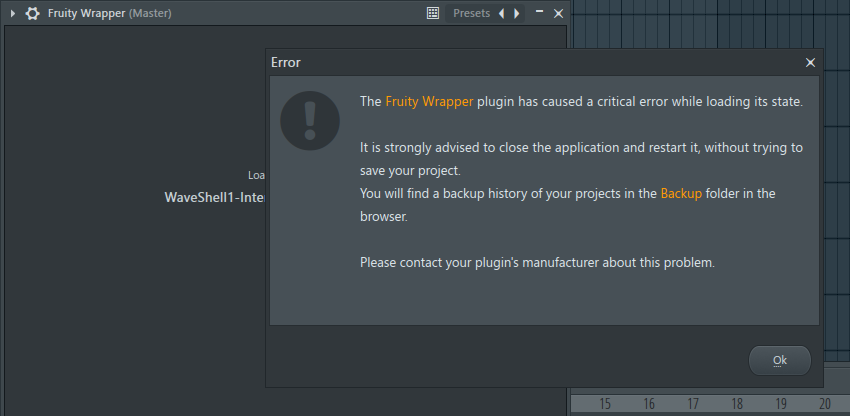Image resolution: width=850 pixels, height=416 pixels.
Task: Jump to bar 17 on the timeline
Action: tap(693, 404)
